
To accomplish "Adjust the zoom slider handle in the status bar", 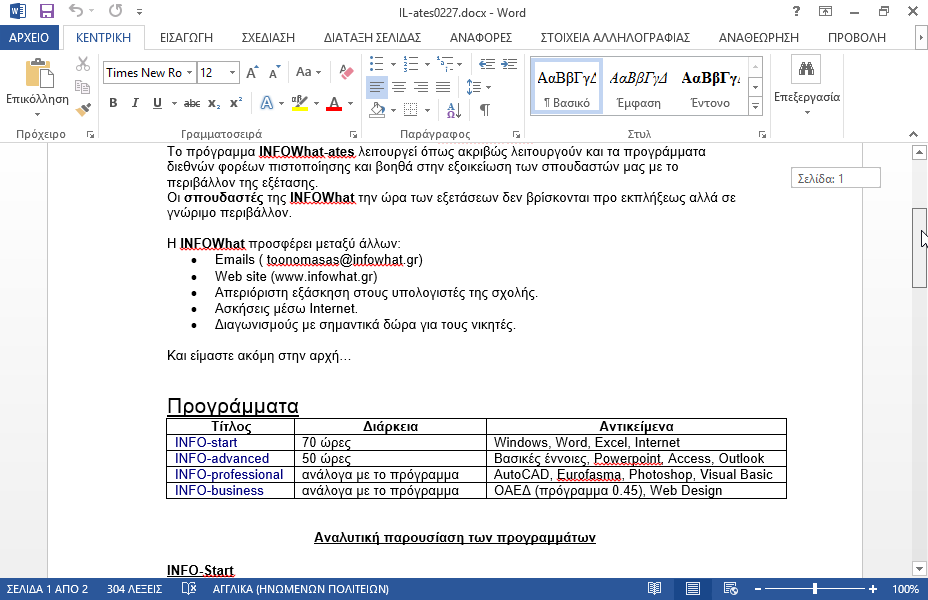I will (815, 589).
